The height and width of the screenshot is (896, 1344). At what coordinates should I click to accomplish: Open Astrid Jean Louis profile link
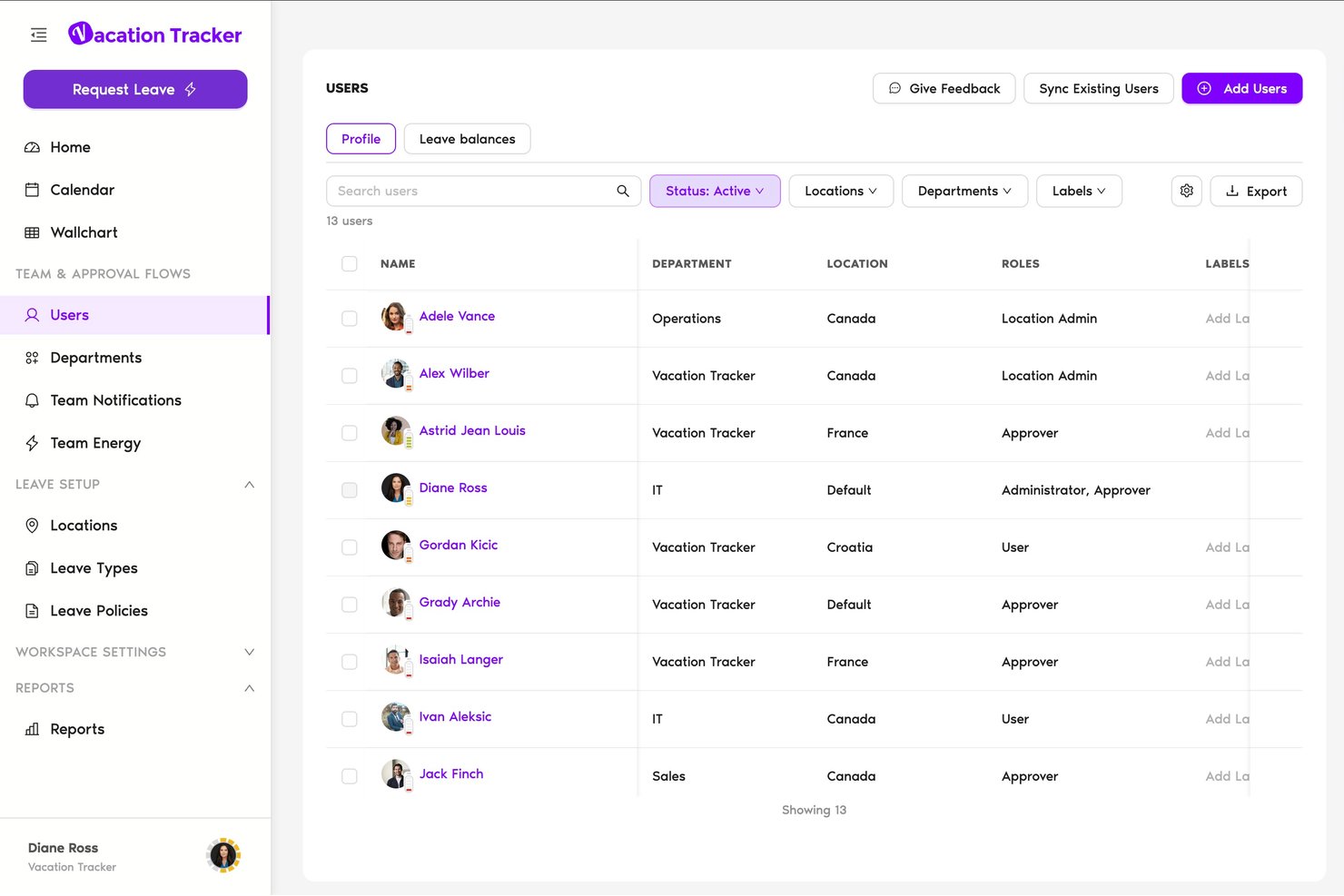coord(472,430)
